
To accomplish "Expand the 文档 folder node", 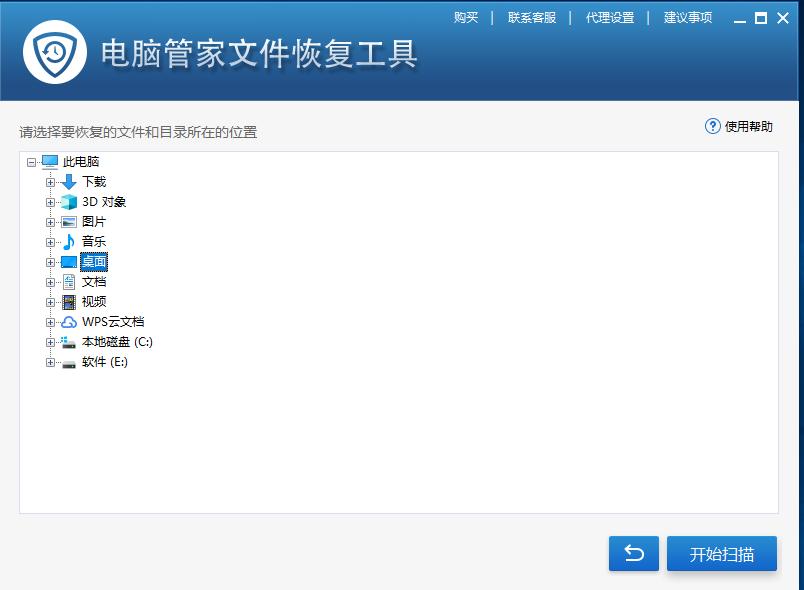I will tap(50, 281).
